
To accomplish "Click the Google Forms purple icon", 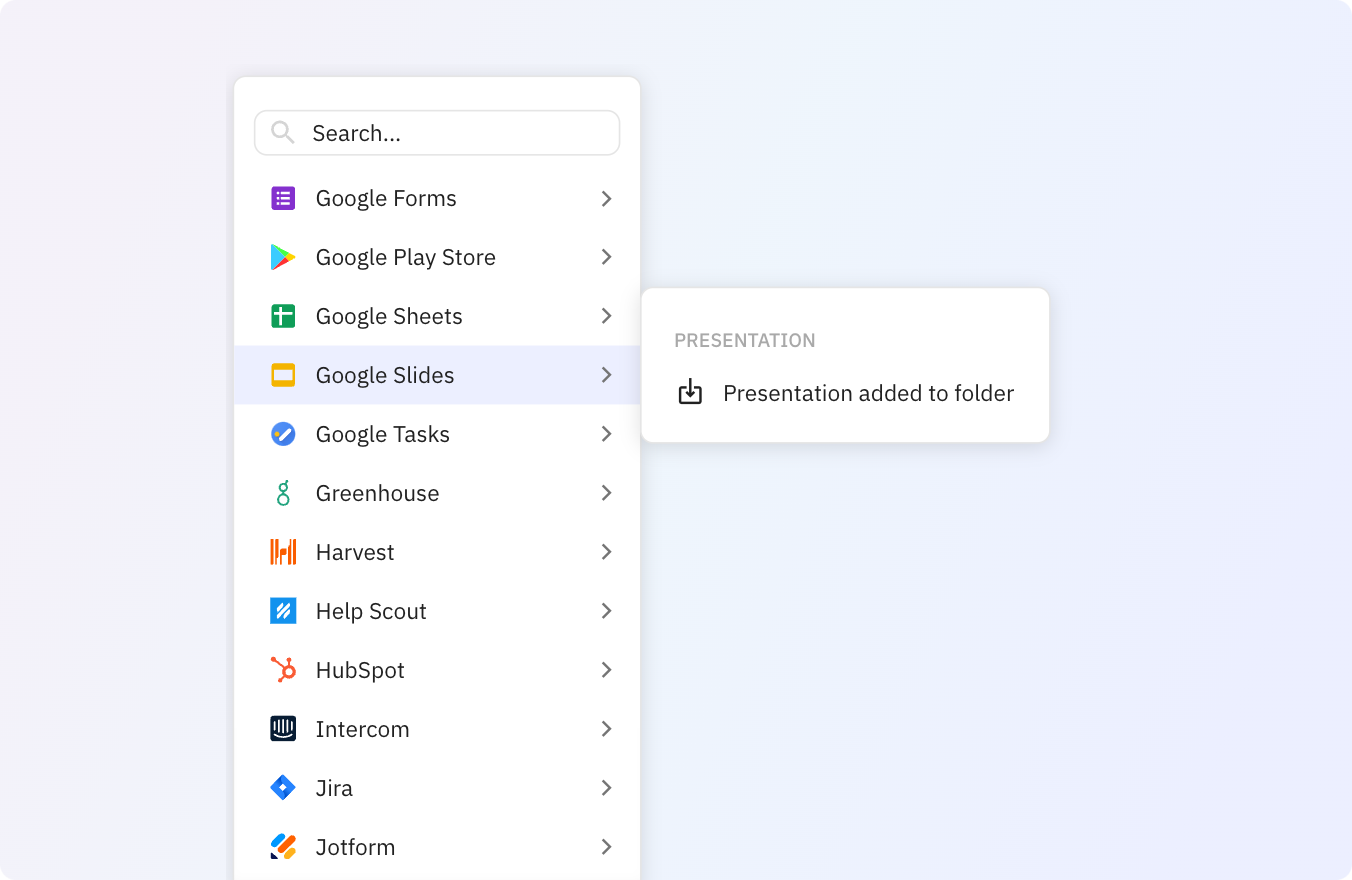I will point(283,198).
